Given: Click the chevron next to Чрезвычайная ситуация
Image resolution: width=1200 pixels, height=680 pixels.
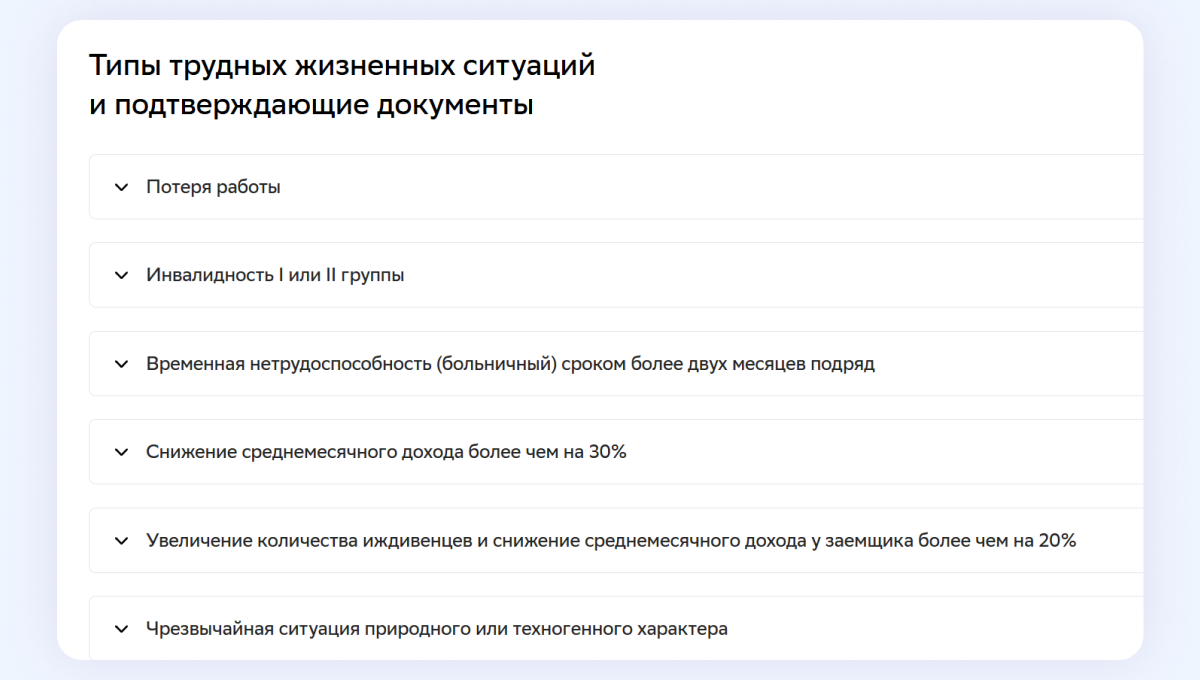Looking at the screenshot, I should [121, 629].
